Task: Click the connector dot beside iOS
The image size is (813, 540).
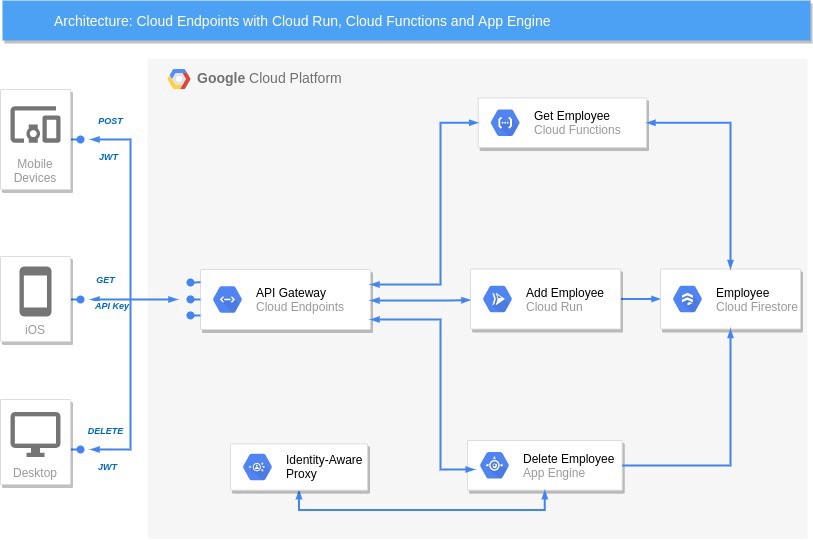Action: tap(80, 299)
